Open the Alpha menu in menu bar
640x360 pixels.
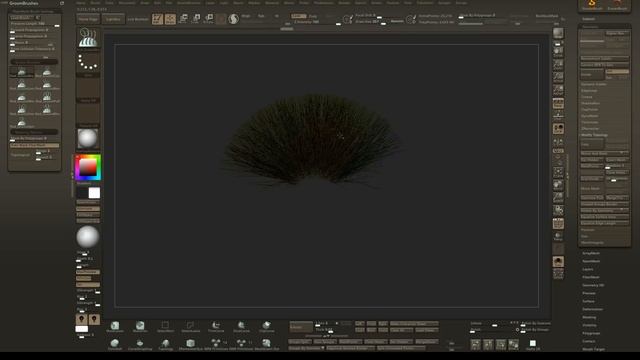click(x=81, y=3)
